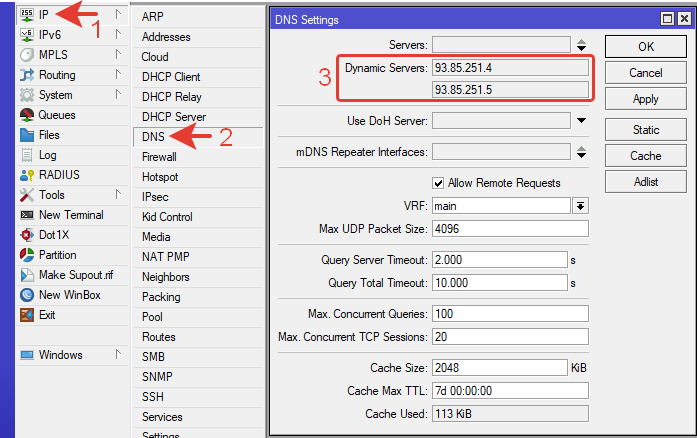
Task: Open the VRF dropdown arrow
Action: (580, 205)
